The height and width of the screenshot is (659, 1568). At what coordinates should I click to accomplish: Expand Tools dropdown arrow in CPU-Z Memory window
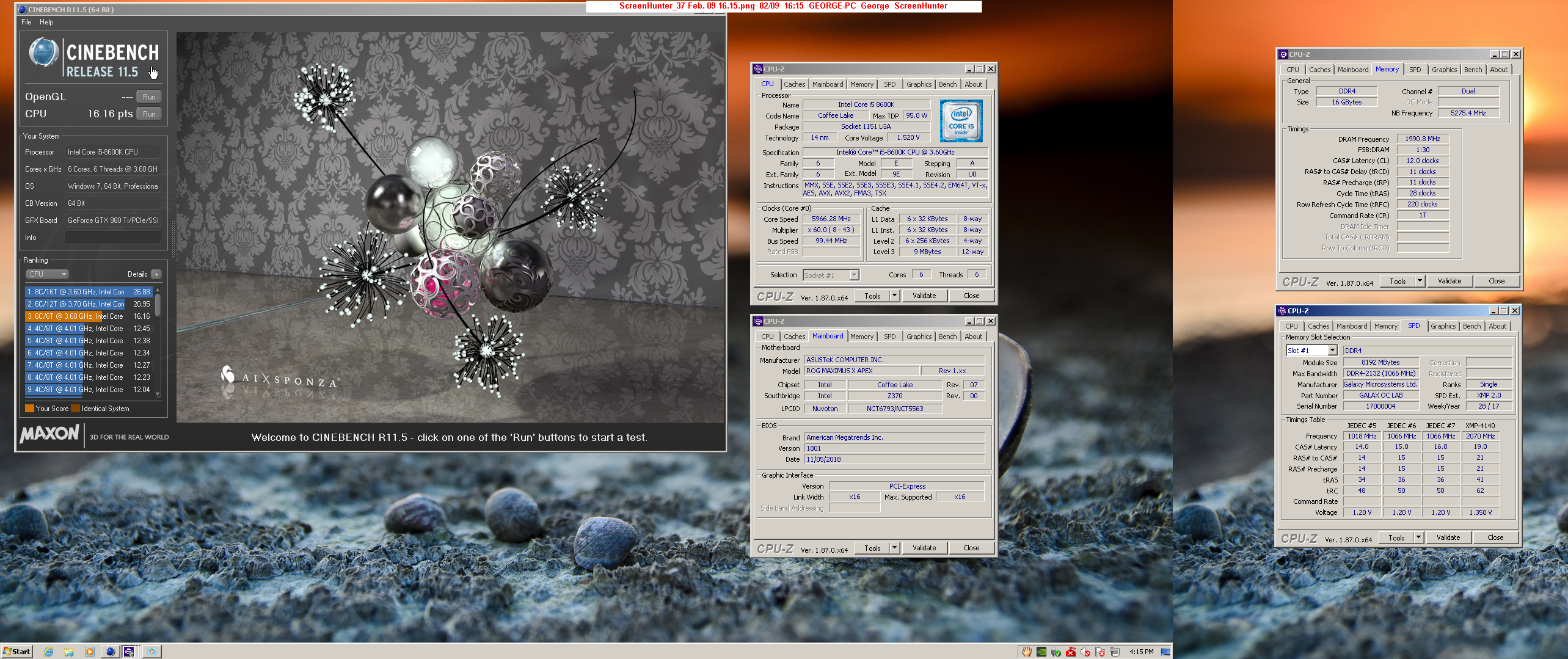tap(1420, 281)
